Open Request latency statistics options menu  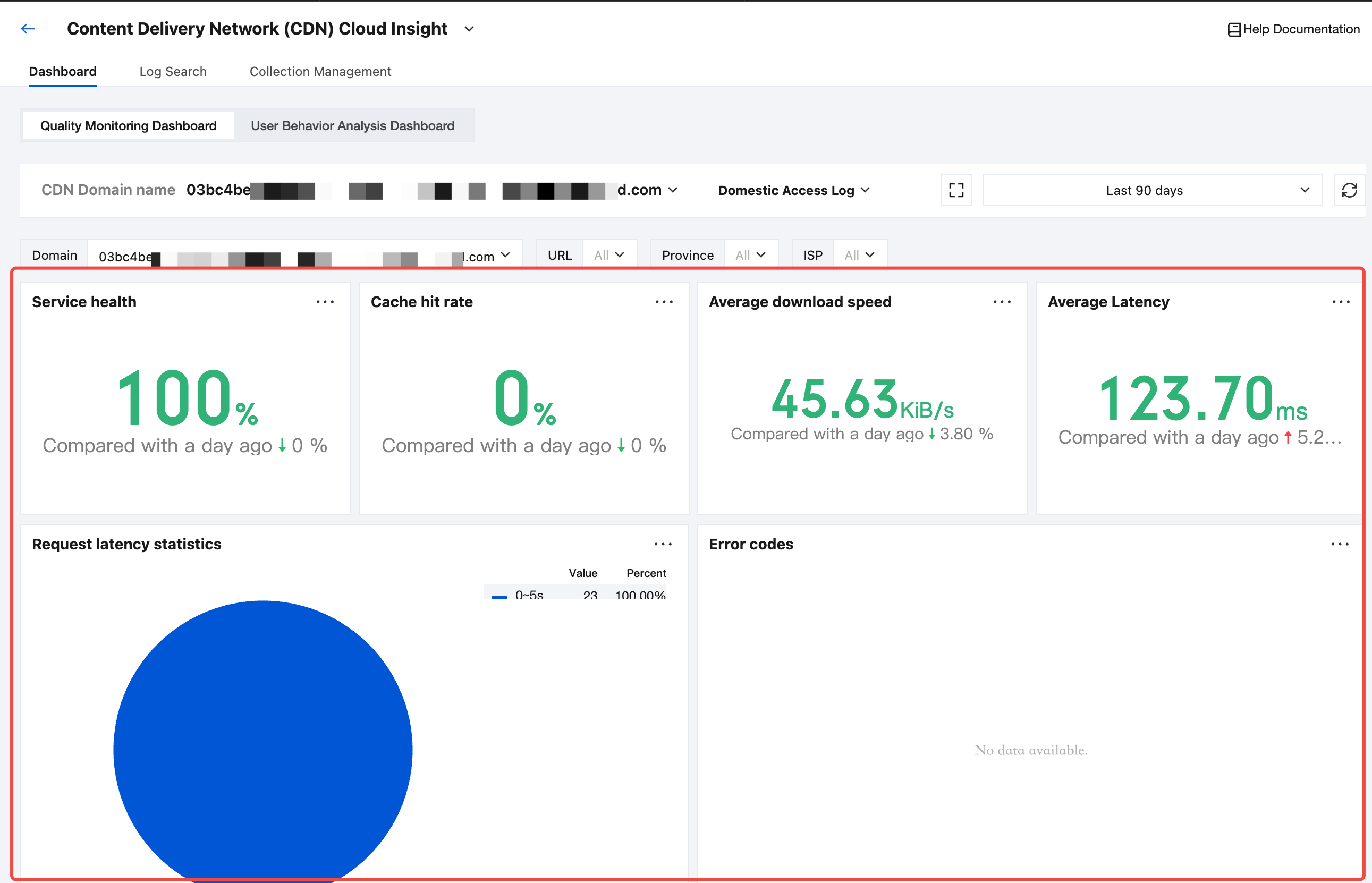(663, 544)
